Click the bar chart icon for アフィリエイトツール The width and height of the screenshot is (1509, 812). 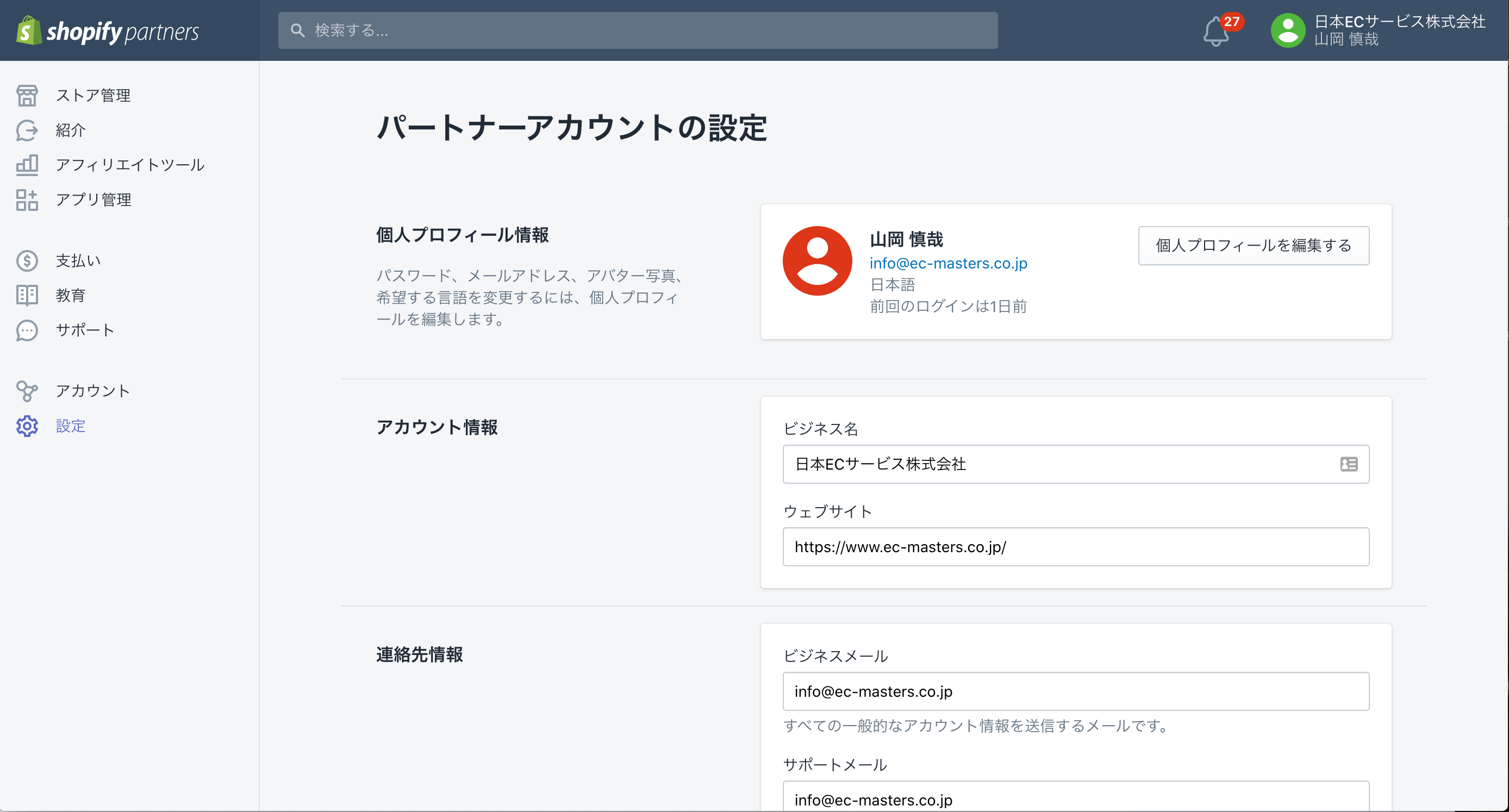pyautogui.click(x=27, y=165)
